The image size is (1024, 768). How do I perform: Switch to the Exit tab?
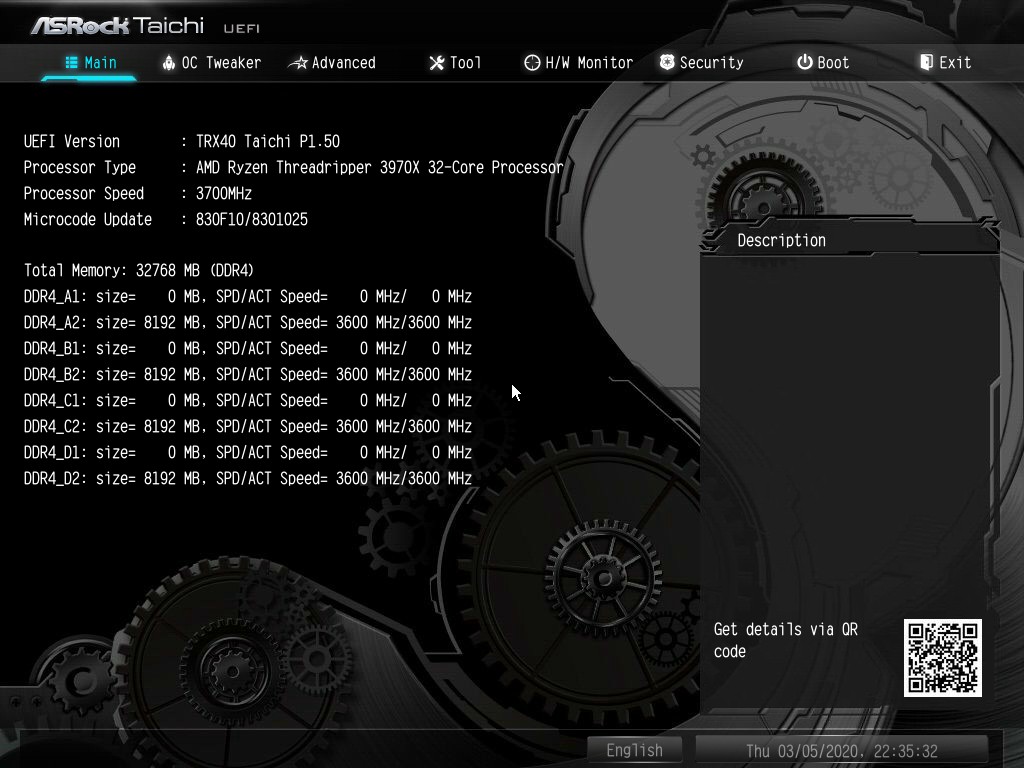click(x=945, y=63)
